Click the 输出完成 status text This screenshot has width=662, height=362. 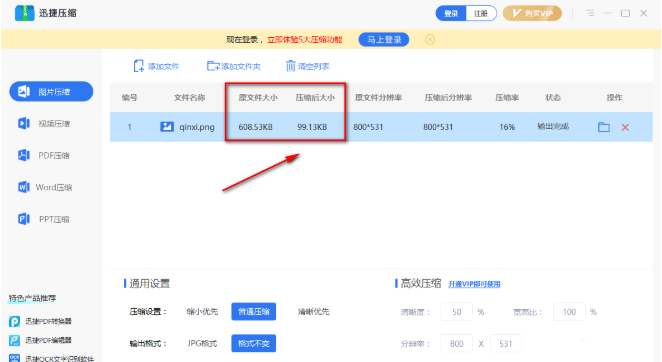553,126
